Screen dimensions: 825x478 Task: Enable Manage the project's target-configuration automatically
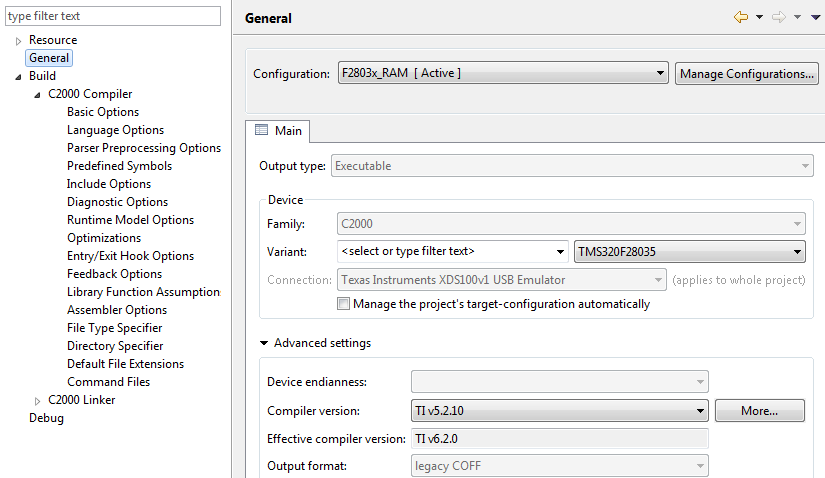tap(344, 303)
